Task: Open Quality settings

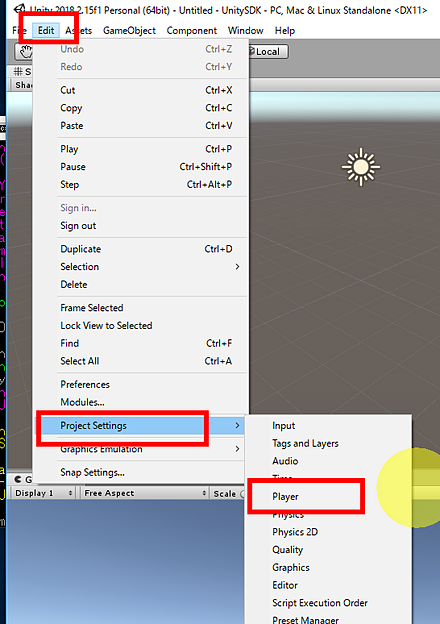Action: click(329, 550)
